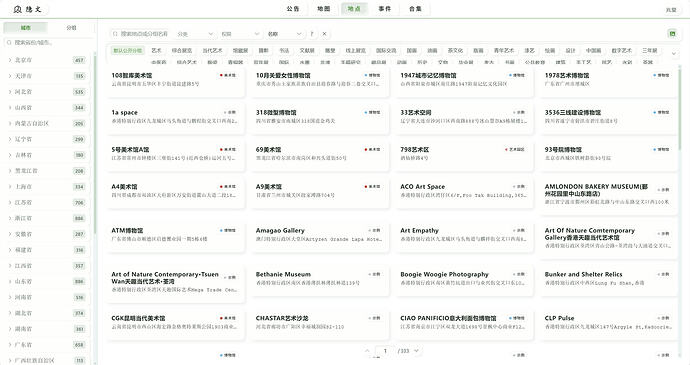
Task: Expand 北京市 tree node
Action: point(10,60)
